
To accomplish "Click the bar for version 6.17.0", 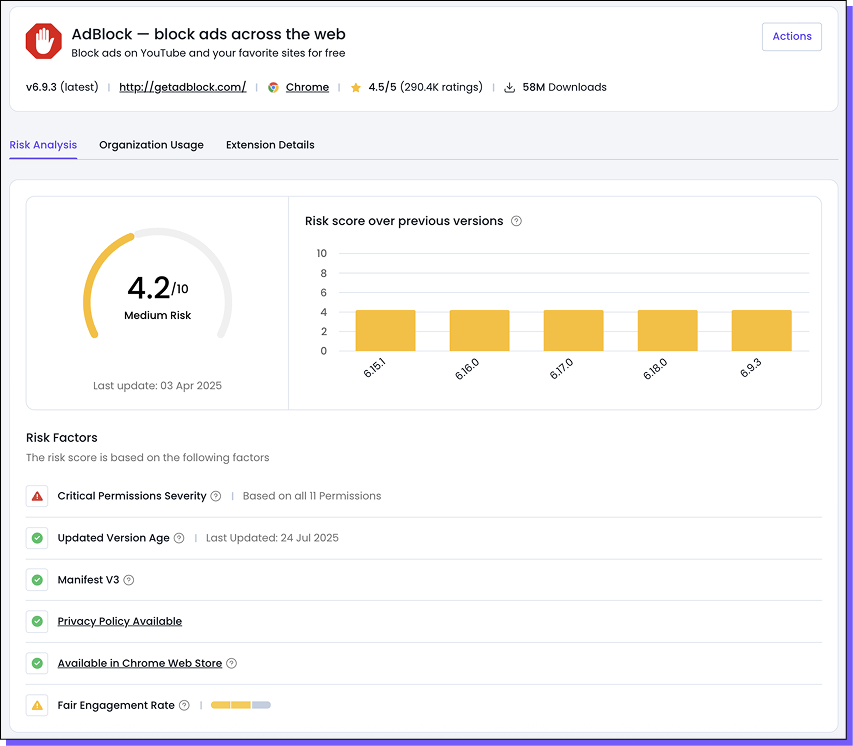I will (573, 330).
